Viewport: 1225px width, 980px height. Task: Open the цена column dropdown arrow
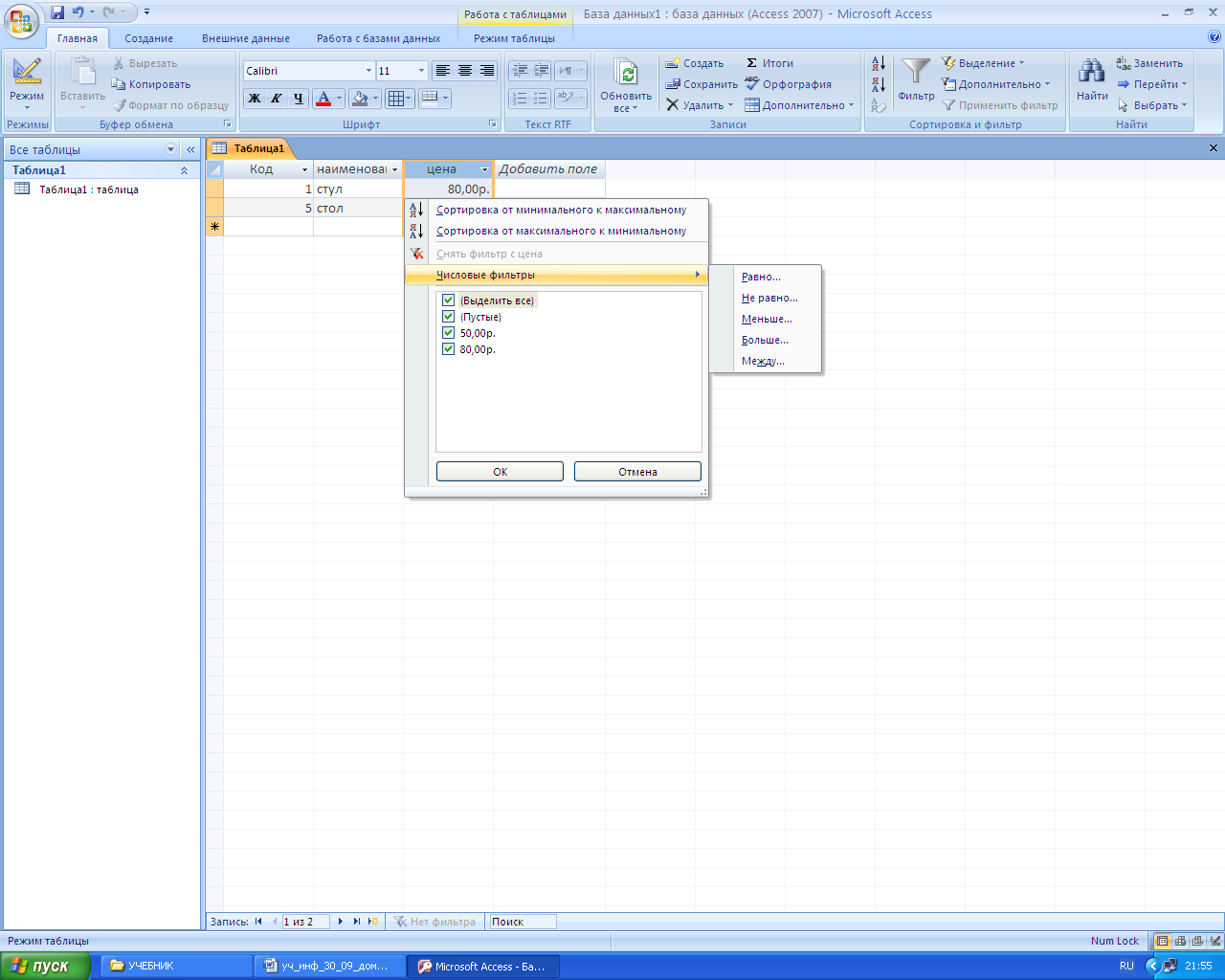484,169
